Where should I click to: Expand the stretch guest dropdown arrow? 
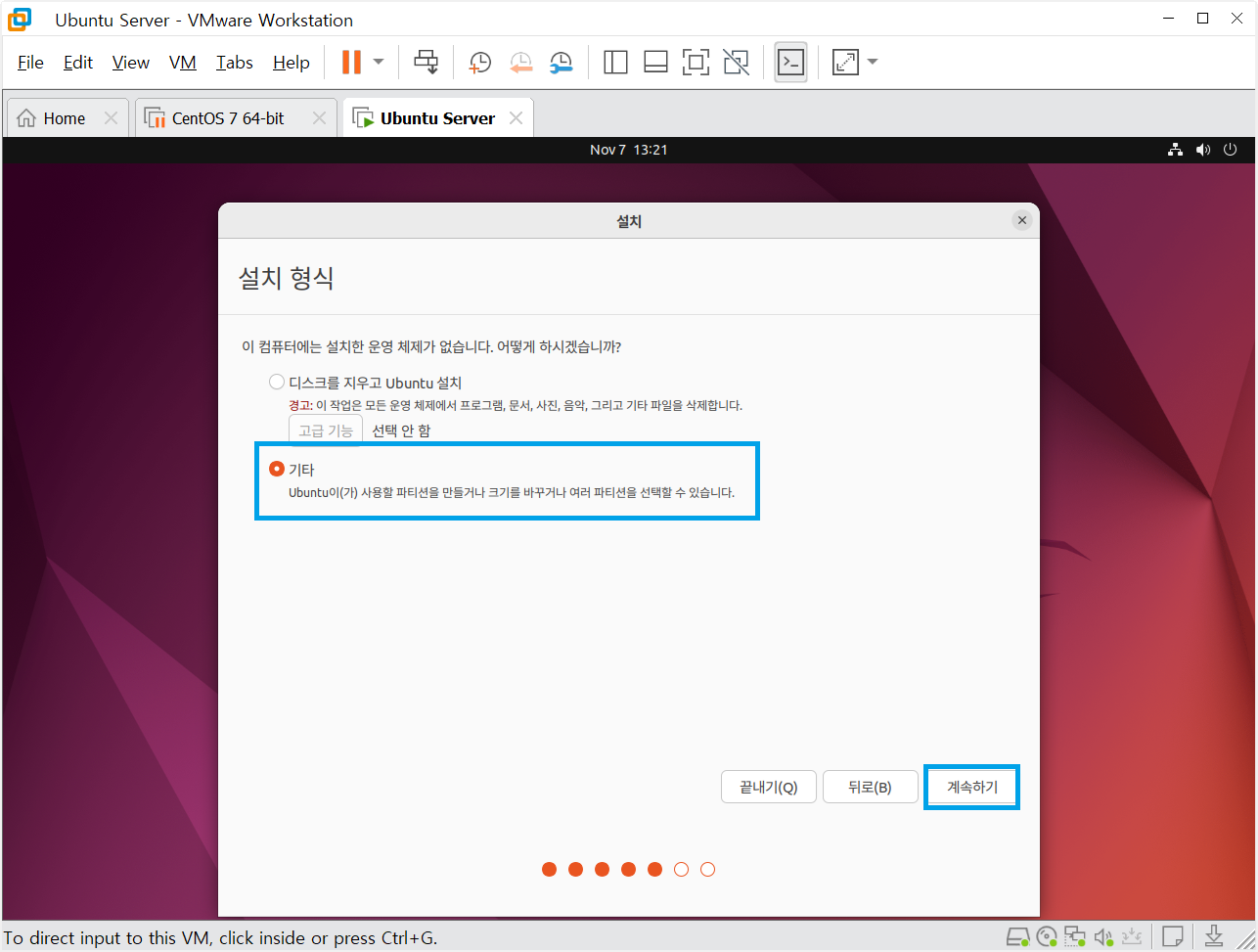pyautogui.click(x=873, y=63)
